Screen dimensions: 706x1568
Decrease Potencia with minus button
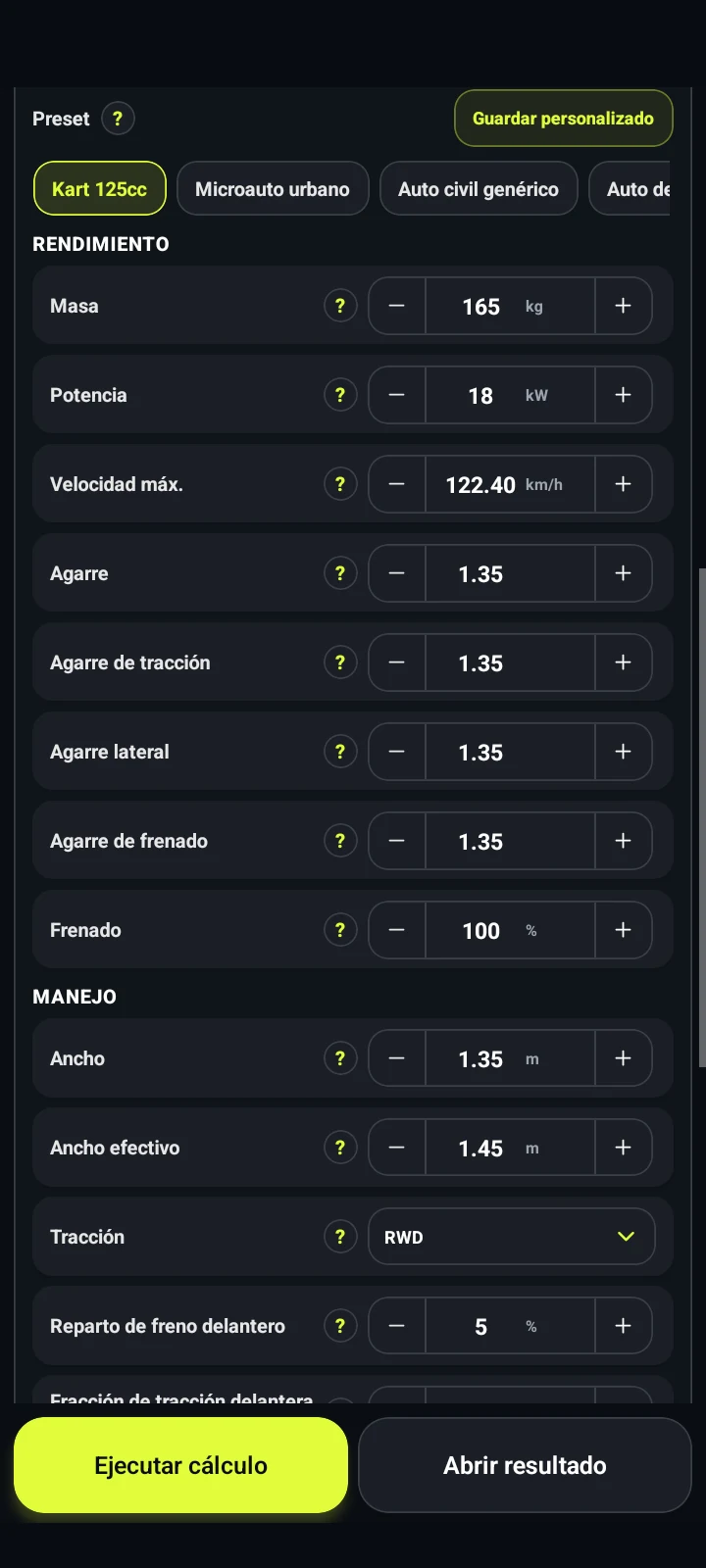click(x=397, y=395)
